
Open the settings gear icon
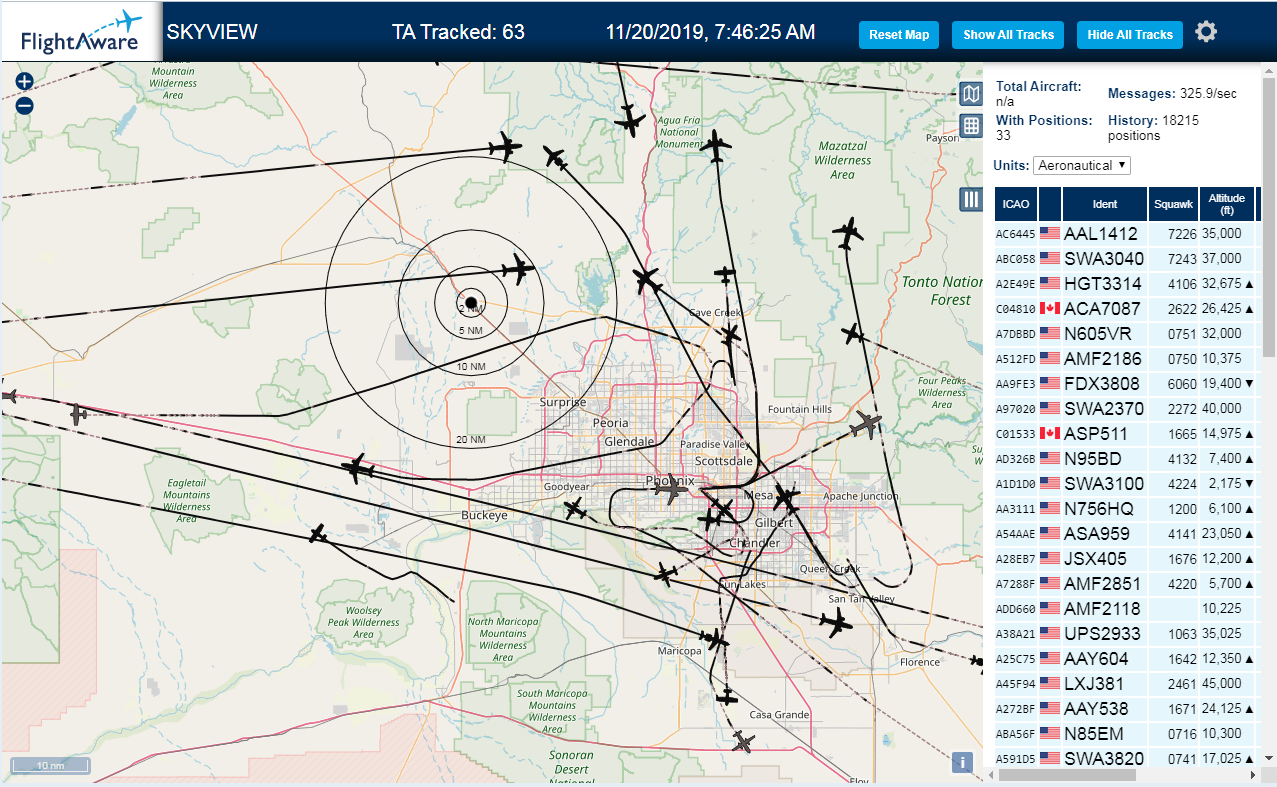[x=1206, y=32]
